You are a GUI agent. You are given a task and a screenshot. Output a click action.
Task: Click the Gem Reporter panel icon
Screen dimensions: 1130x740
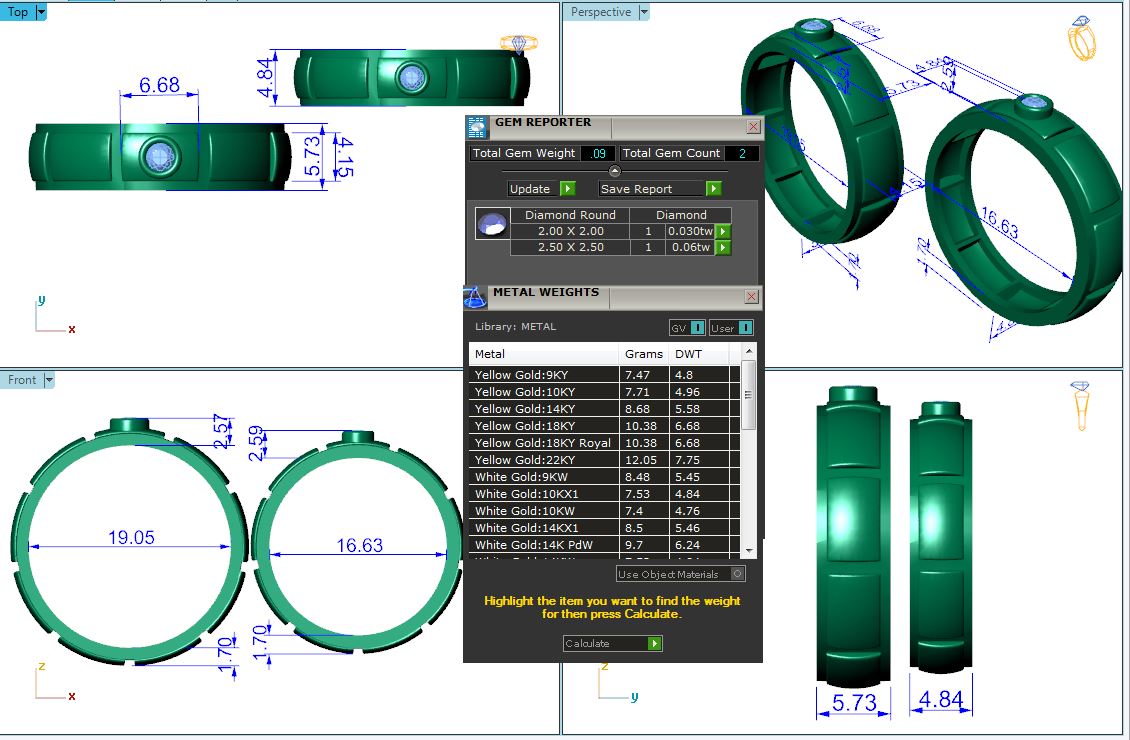coord(477,127)
